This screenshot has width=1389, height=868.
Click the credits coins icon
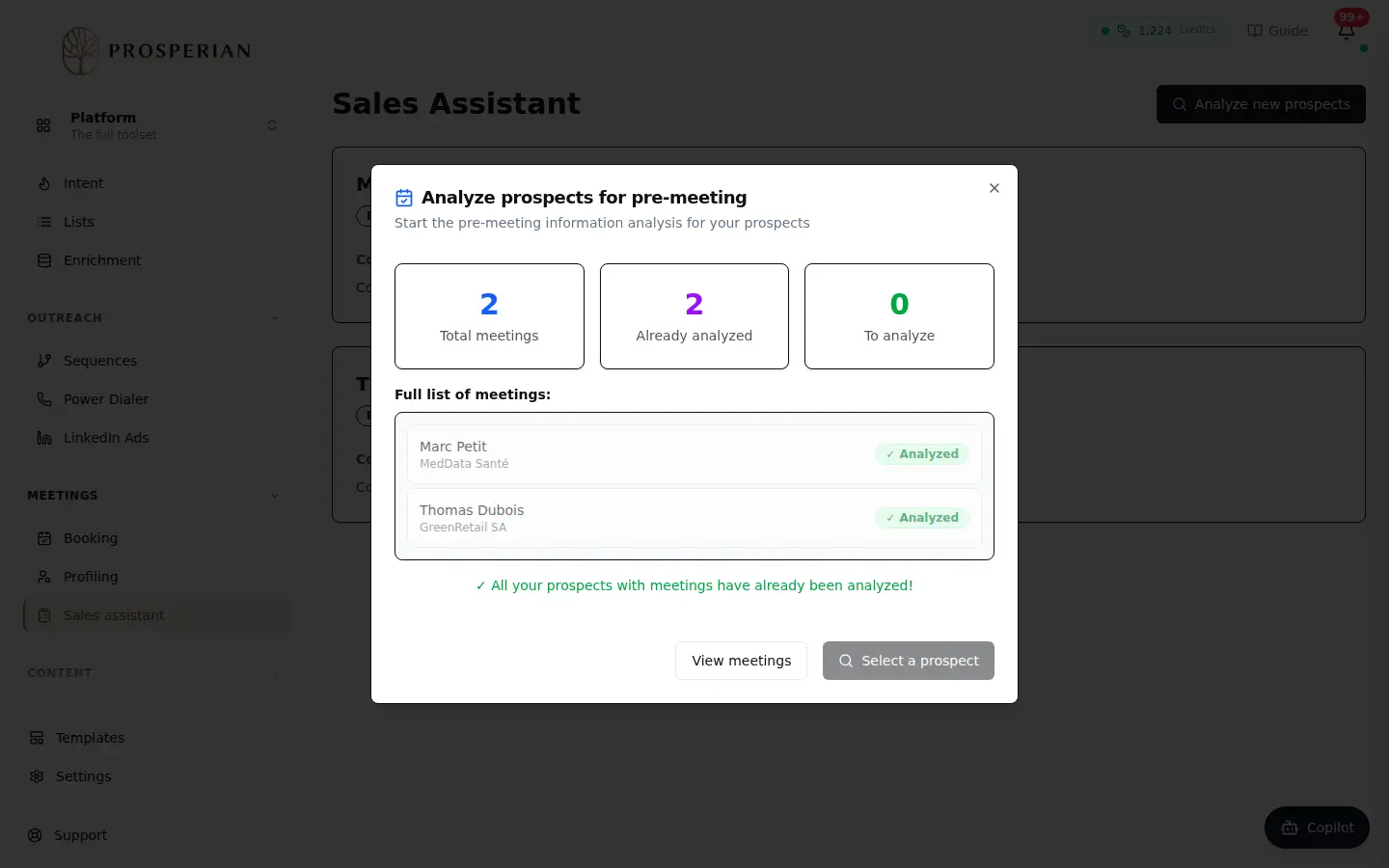1124,31
